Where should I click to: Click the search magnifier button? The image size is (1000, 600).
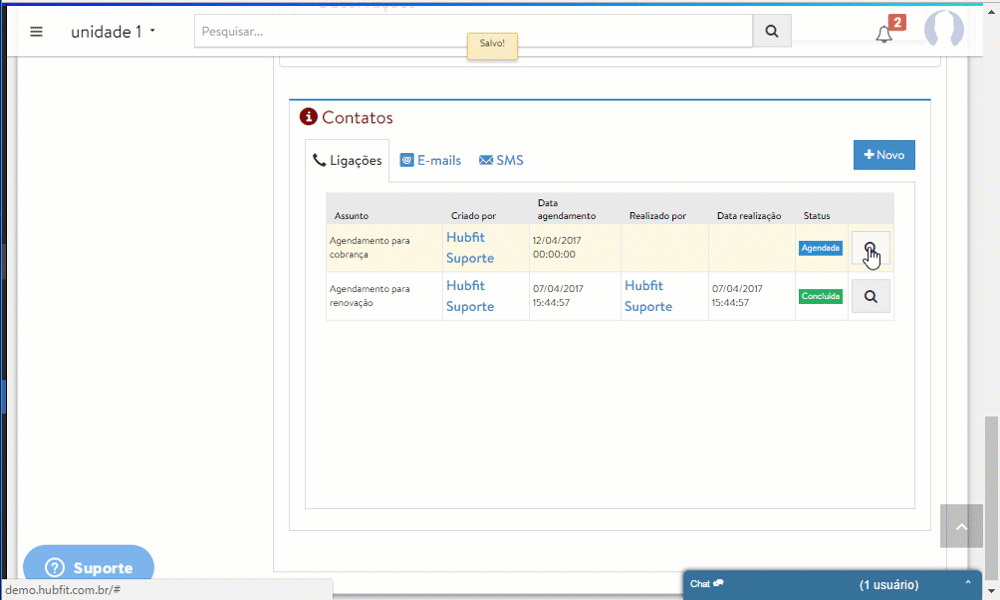point(771,31)
